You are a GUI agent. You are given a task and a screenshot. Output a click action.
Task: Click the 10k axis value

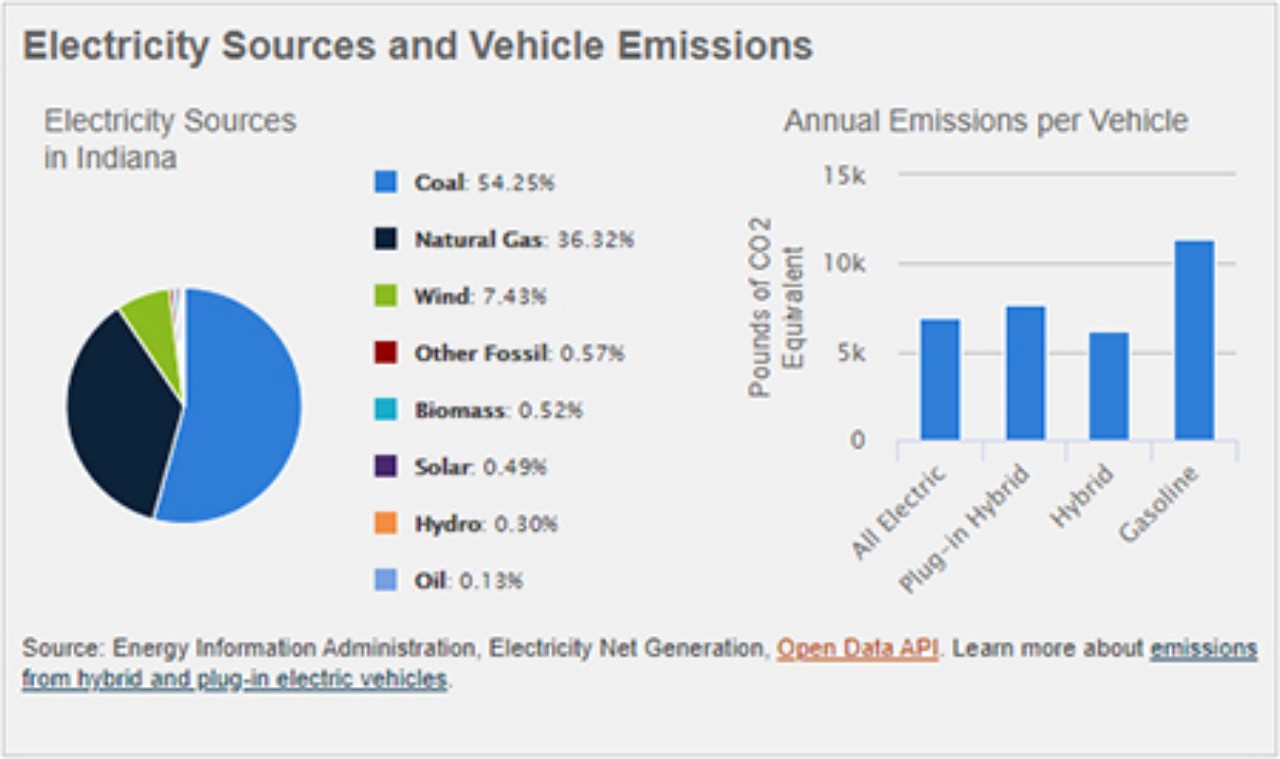click(x=845, y=264)
